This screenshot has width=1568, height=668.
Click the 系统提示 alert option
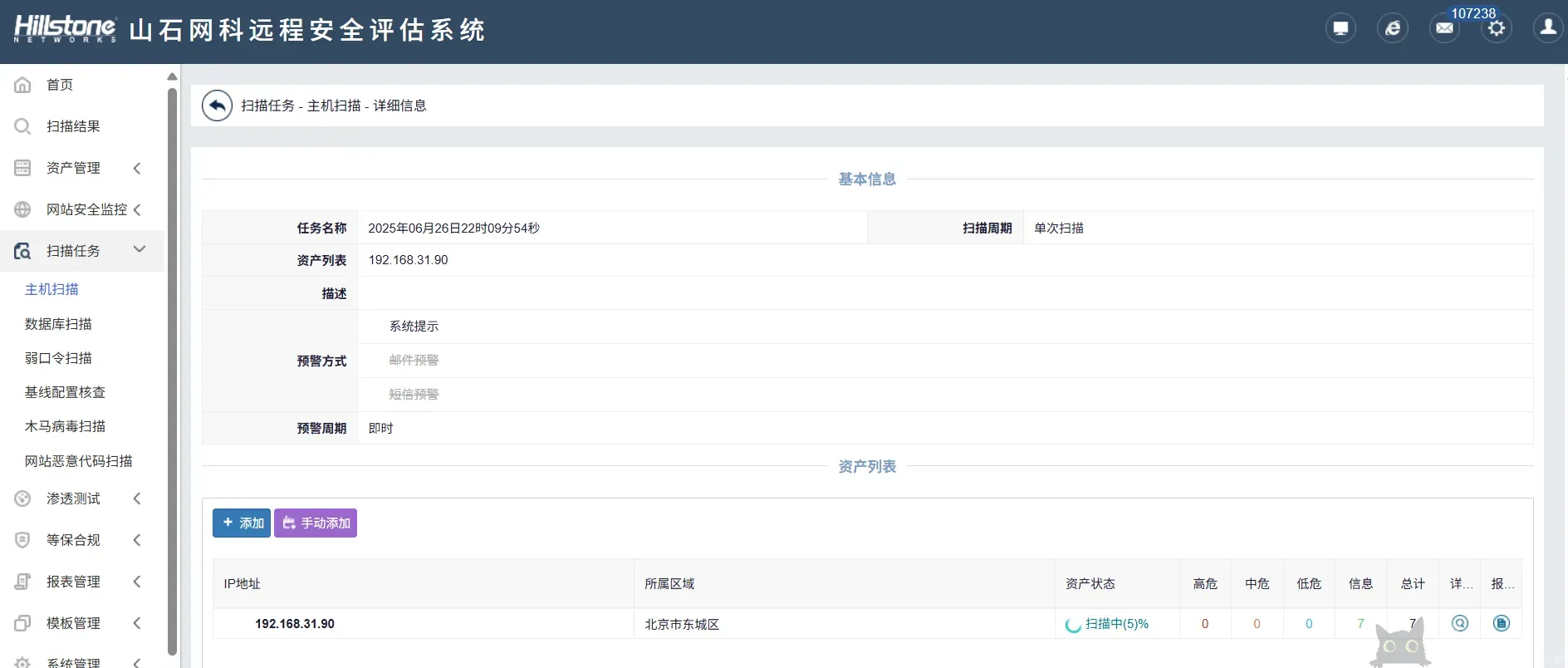pyautogui.click(x=414, y=327)
